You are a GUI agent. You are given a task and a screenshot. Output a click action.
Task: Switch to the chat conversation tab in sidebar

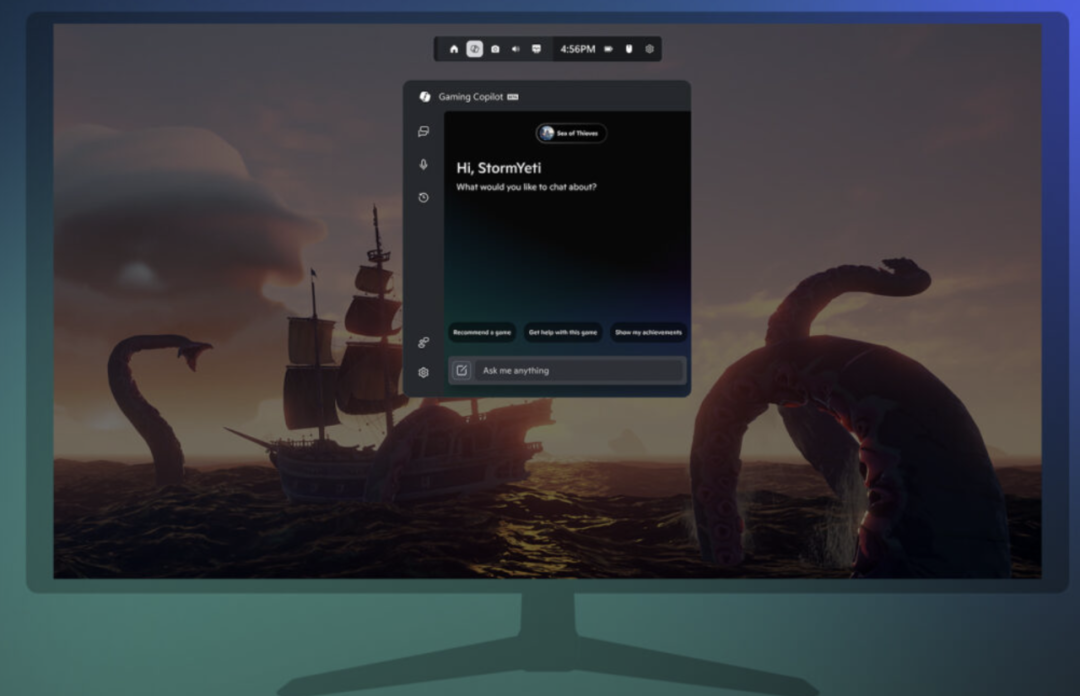(424, 131)
